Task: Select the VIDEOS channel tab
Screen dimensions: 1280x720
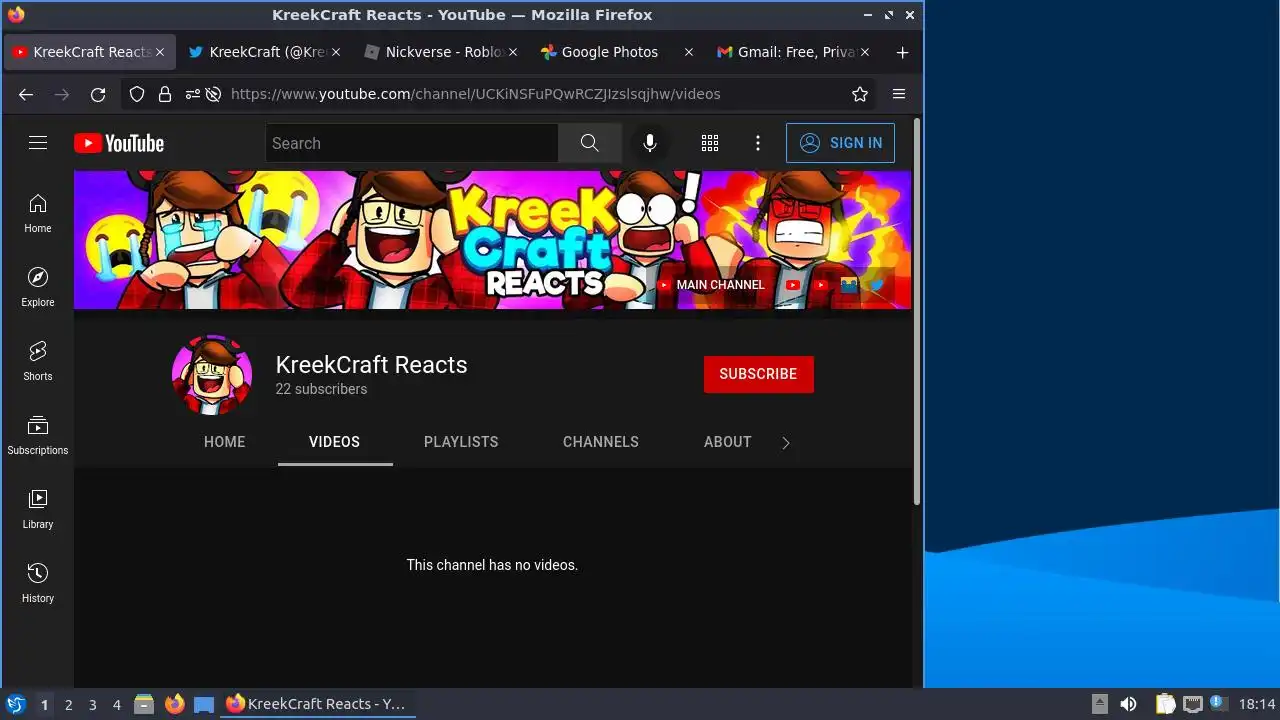Action: (334, 442)
